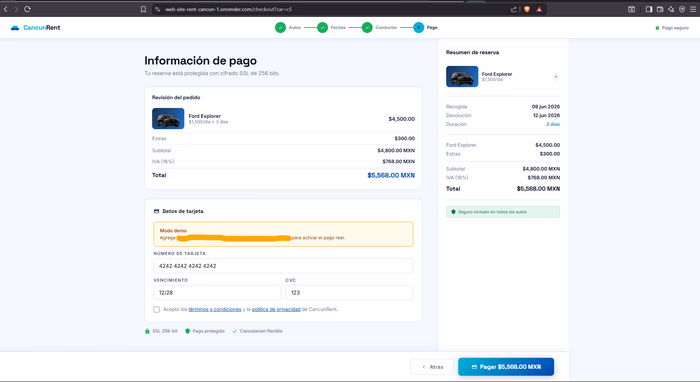Screen dimensions: 700x382
Task: Open the Leo AI assistant icon
Action: tap(671, 9)
